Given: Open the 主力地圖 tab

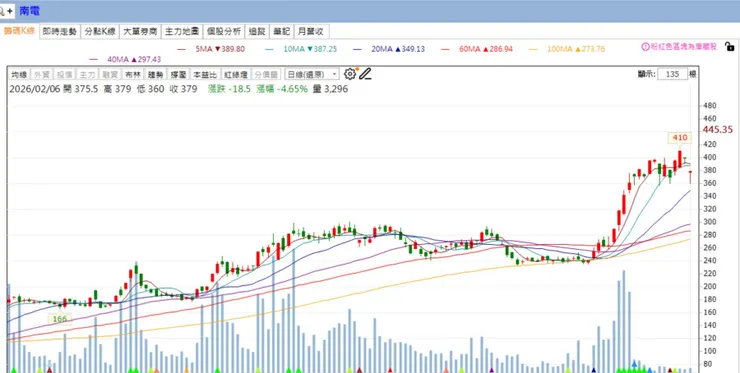Looking at the screenshot, I should [x=182, y=32].
